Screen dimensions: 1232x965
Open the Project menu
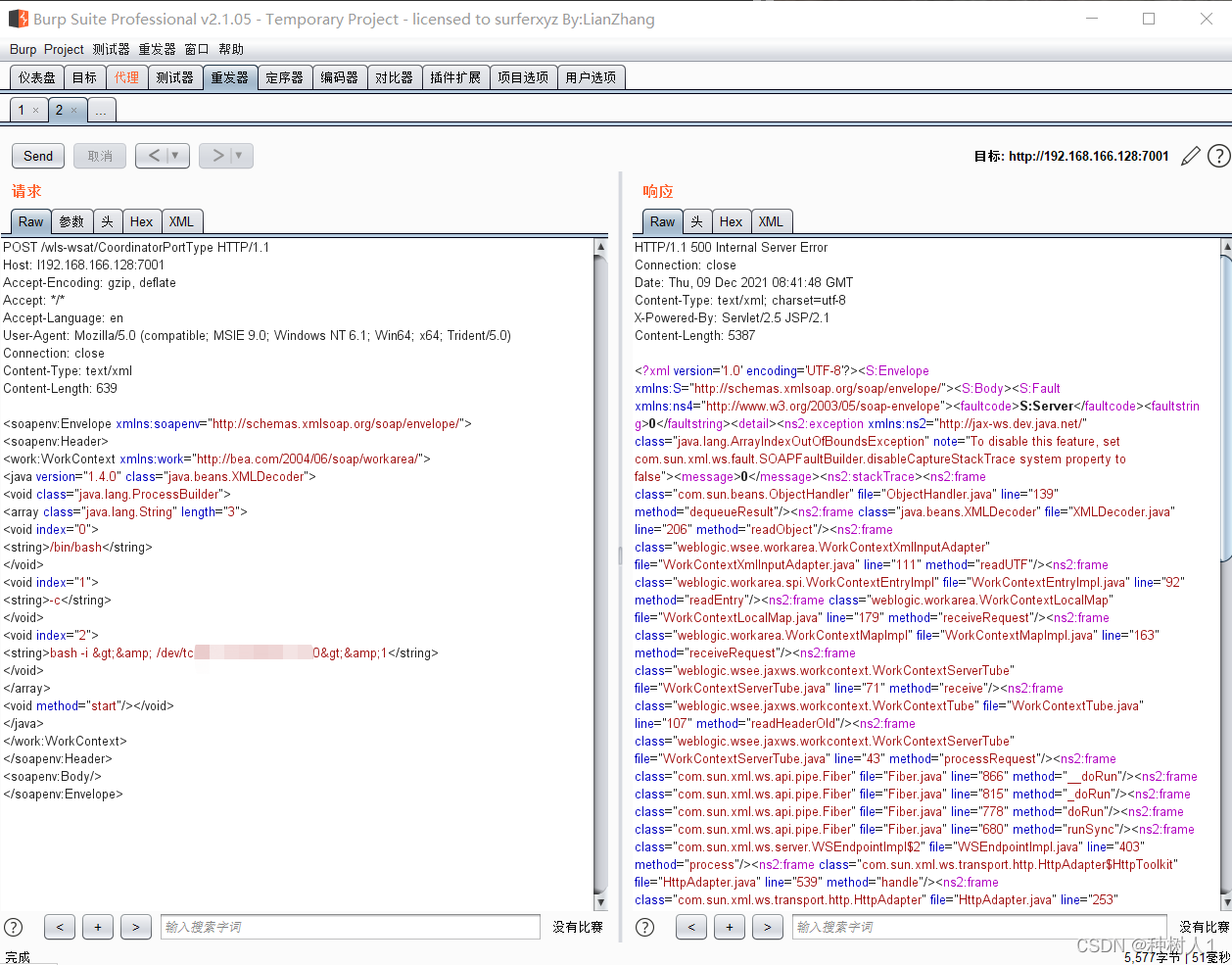64,49
